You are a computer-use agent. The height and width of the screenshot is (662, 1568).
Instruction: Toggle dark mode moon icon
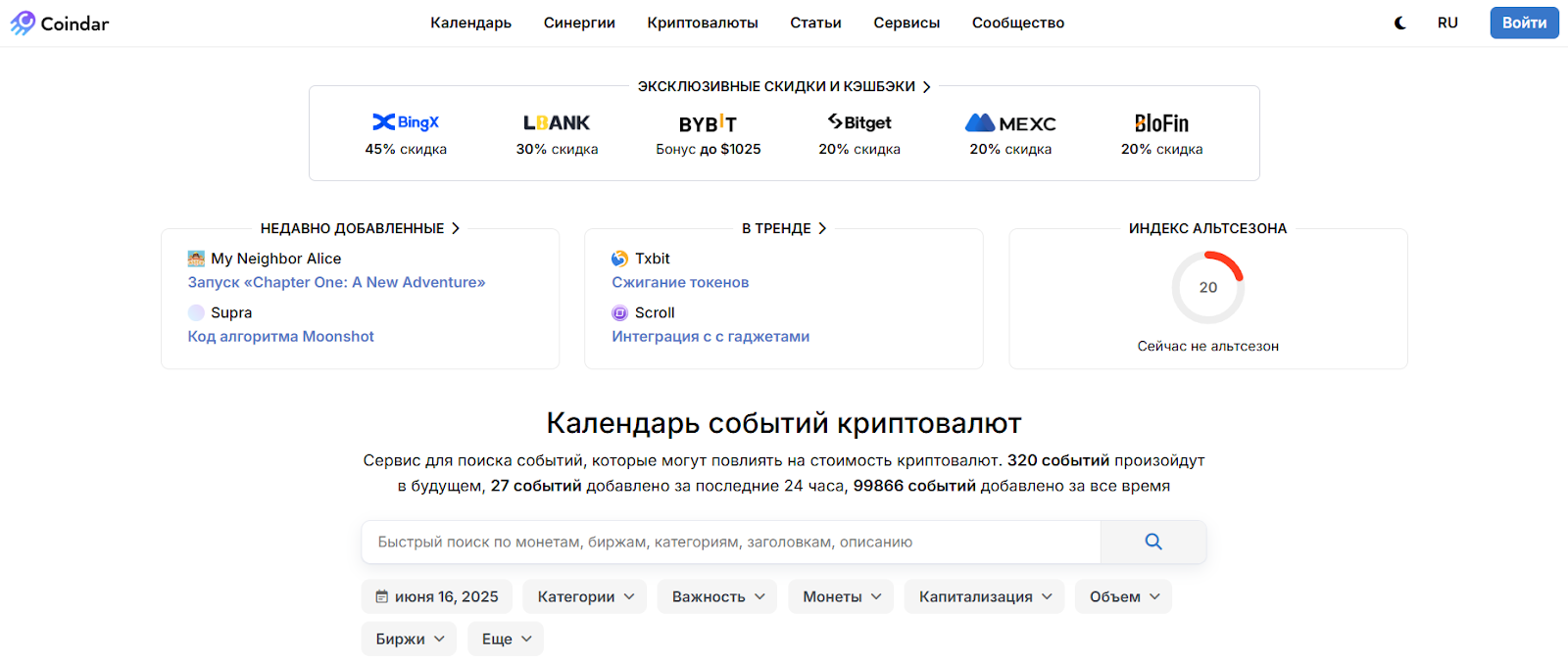click(x=1400, y=23)
